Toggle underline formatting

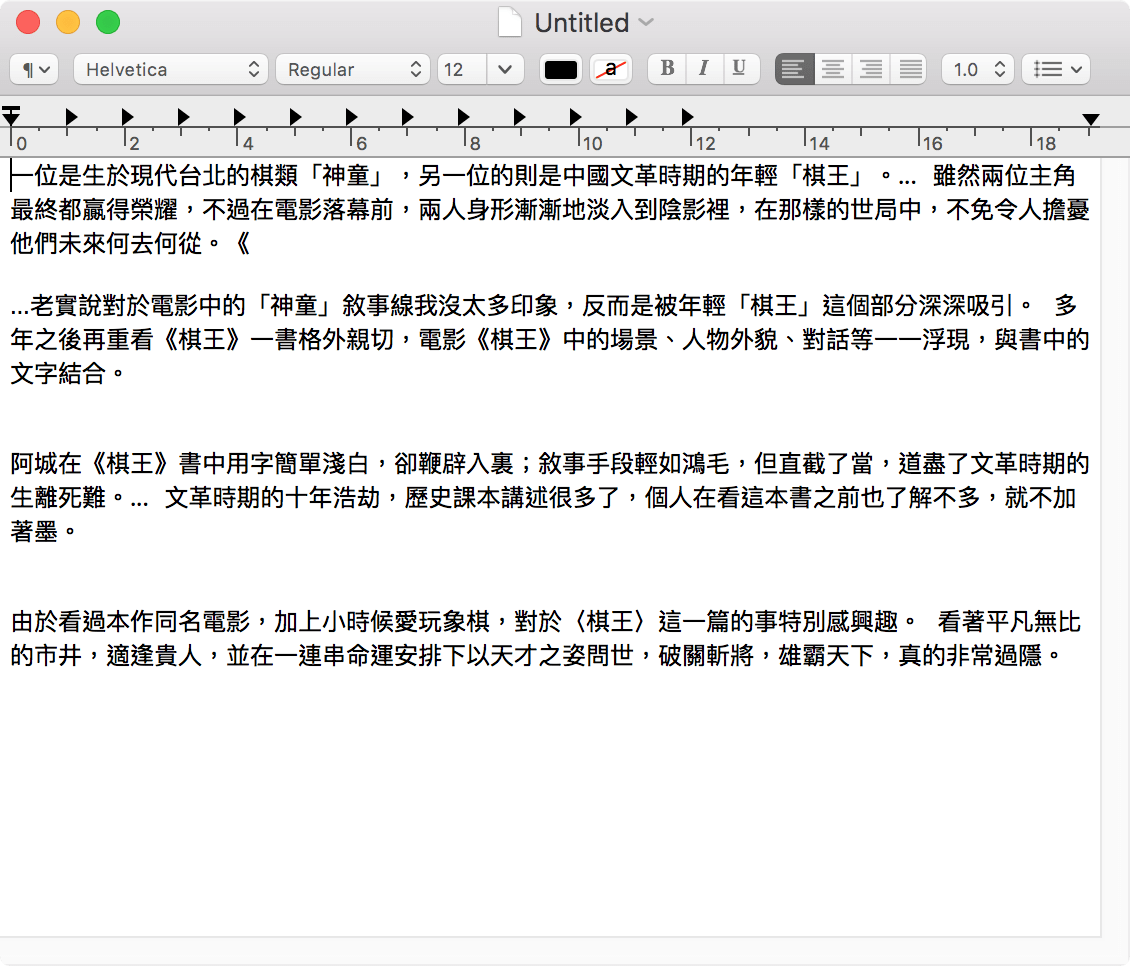coord(739,69)
